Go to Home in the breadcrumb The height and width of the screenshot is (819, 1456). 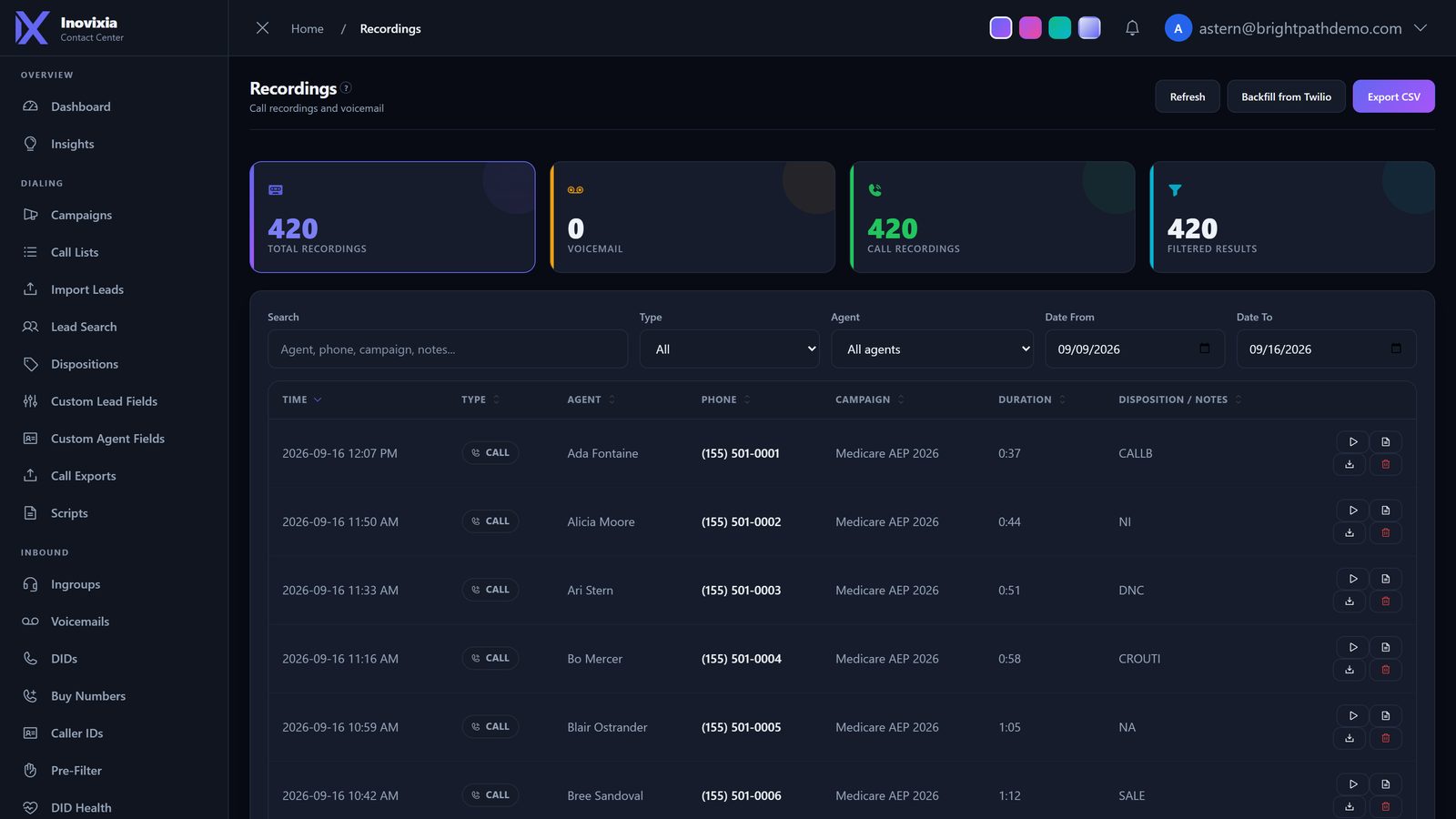pyautogui.click(x=308, y=28)
